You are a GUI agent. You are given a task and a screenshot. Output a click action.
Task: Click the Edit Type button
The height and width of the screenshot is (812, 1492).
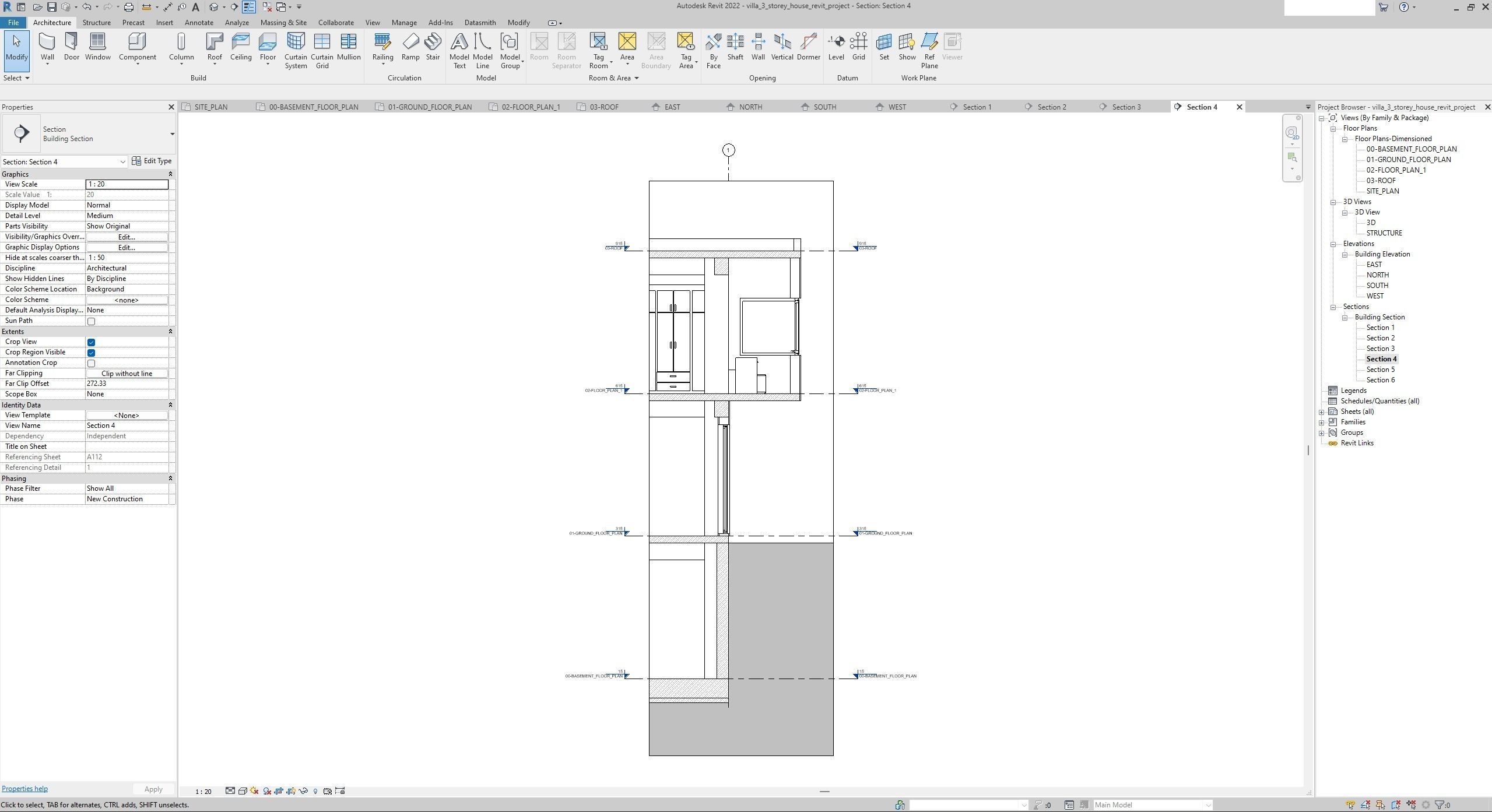point(152,161)
